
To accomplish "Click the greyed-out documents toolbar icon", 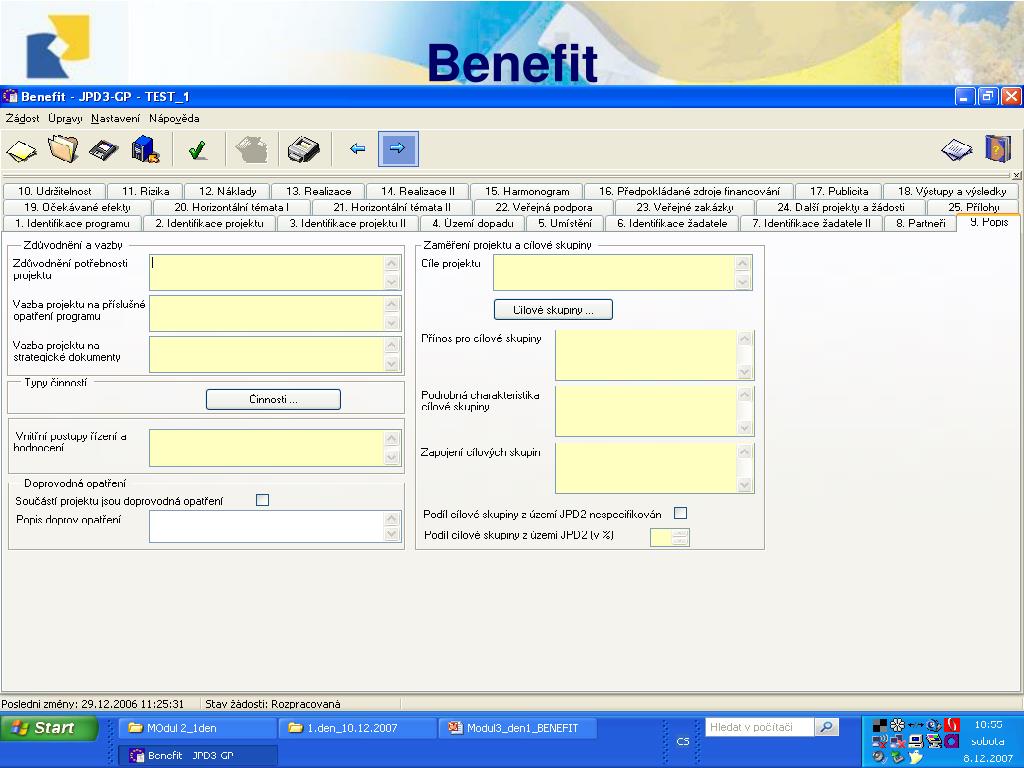I will tap(251, 150).
